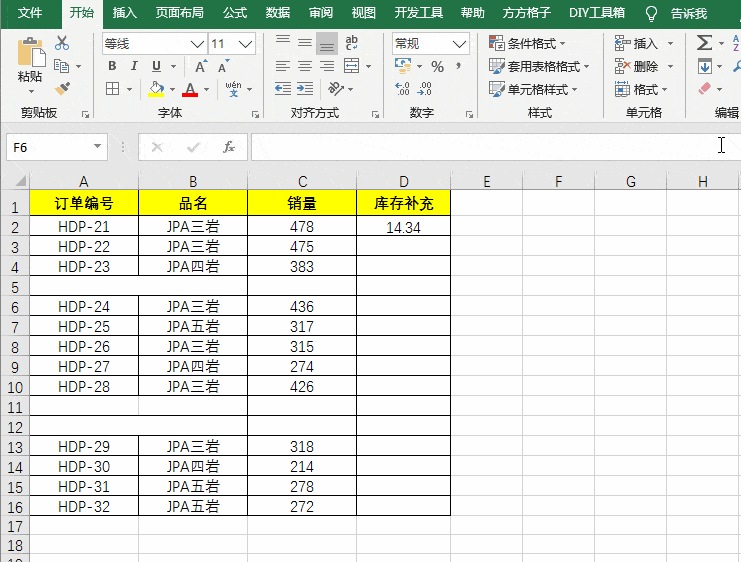Viewport: 741px width, 562px height.
Task: Click the Fill down arrow icon
Action: (x=704, y=66)
